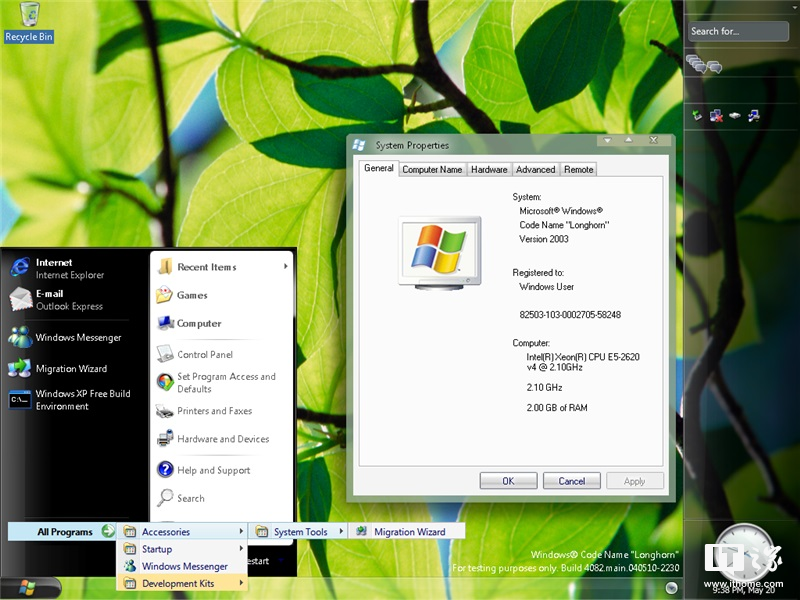Open Set Program Access and Defaults

coord(216,383)
